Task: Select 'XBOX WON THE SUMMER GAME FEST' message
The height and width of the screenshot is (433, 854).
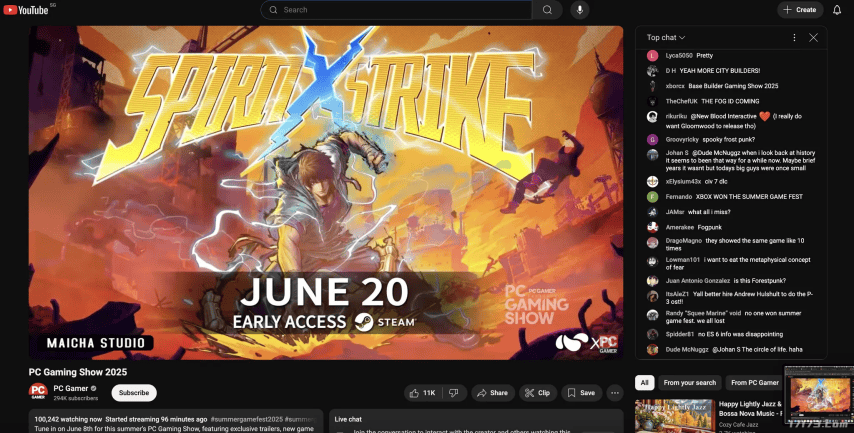Action: pos(749,197)
